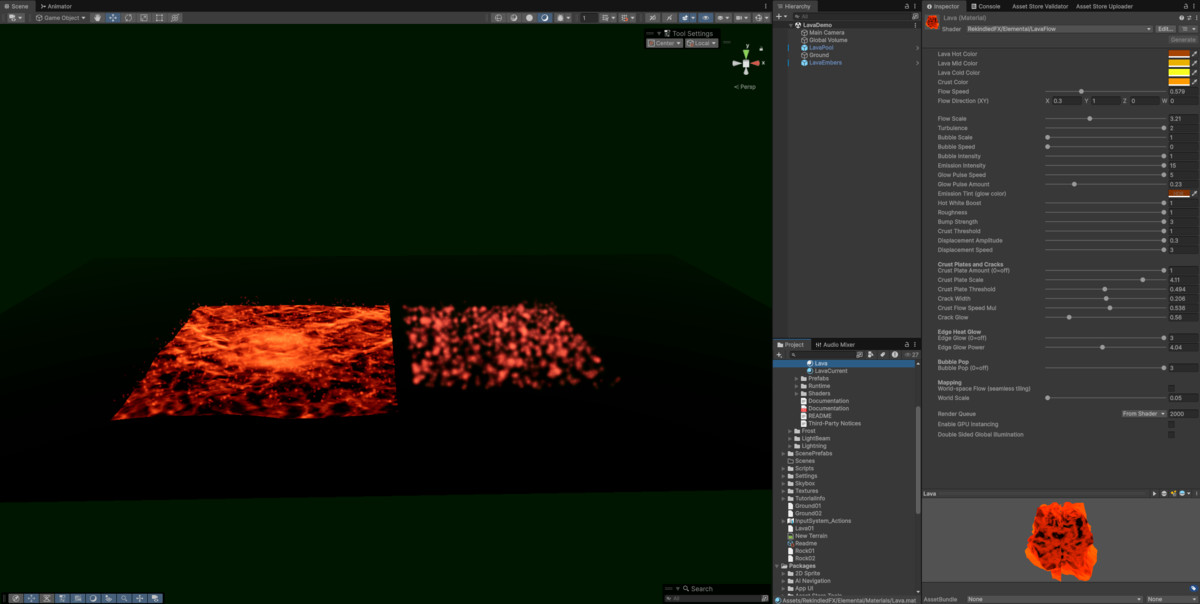
Task: Open the LavaEmbers prefab arrow
Action: point(916,63)
